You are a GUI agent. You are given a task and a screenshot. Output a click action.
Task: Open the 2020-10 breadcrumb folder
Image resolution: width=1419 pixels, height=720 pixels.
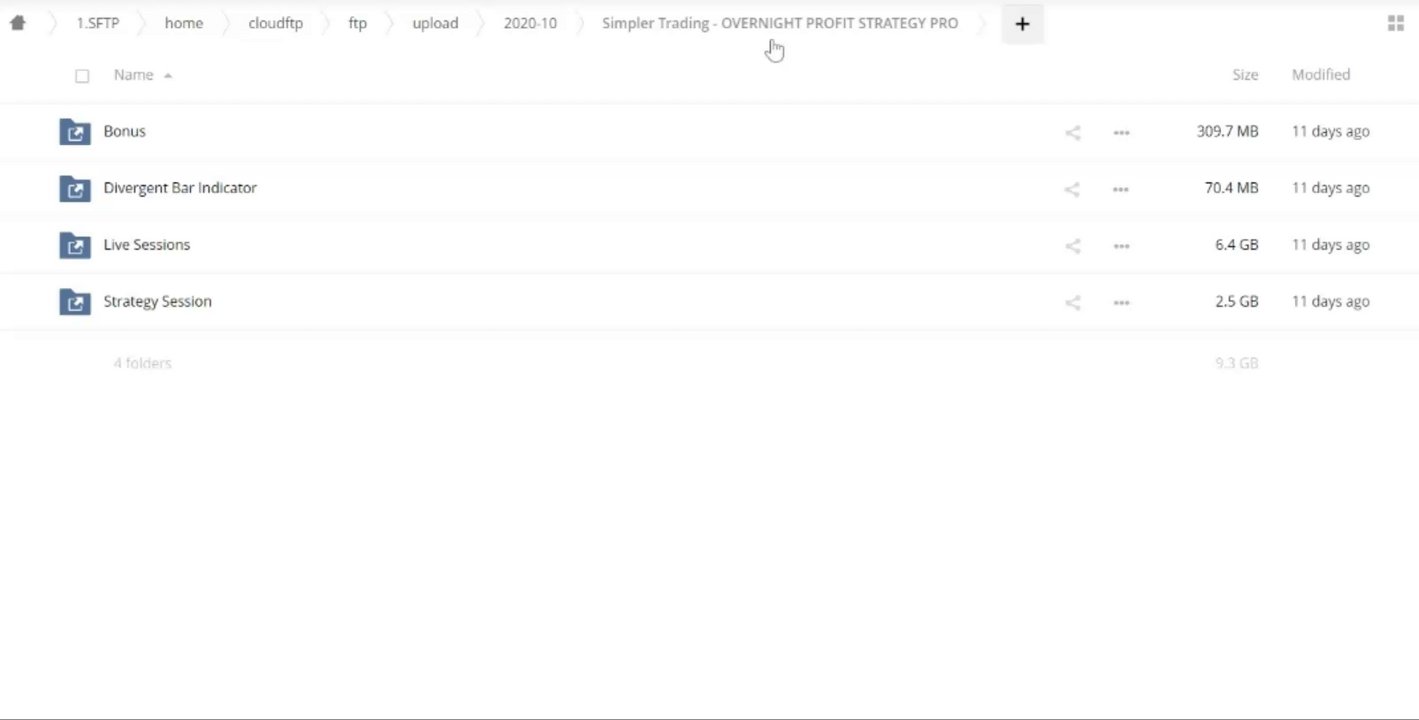pos(530,23)
